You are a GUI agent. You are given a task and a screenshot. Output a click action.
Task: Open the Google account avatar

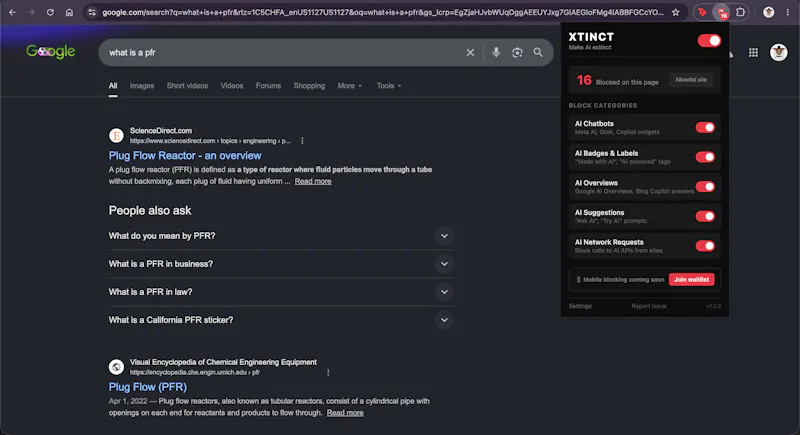(779, 52)
